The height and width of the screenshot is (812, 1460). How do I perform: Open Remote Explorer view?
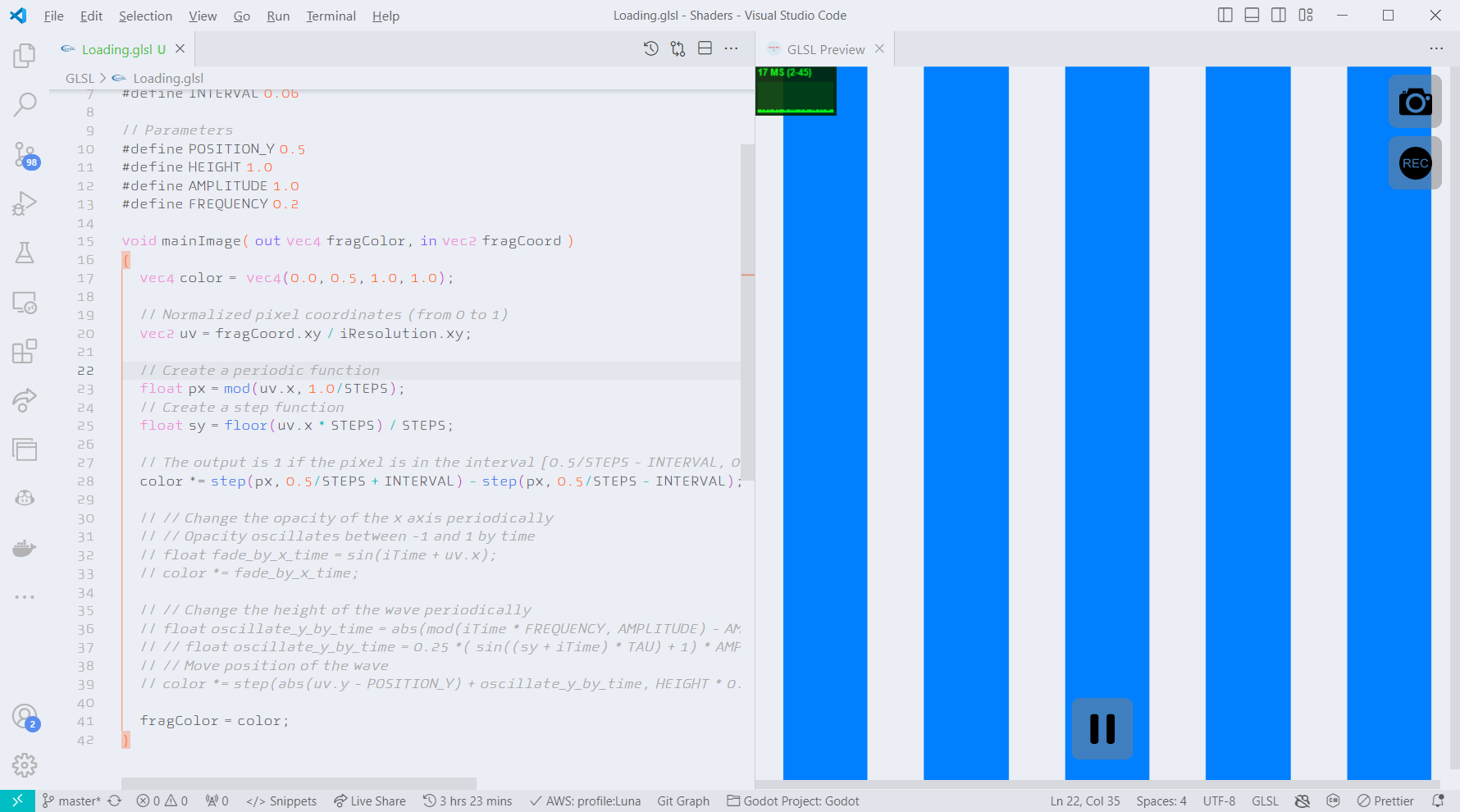point(25,302)
